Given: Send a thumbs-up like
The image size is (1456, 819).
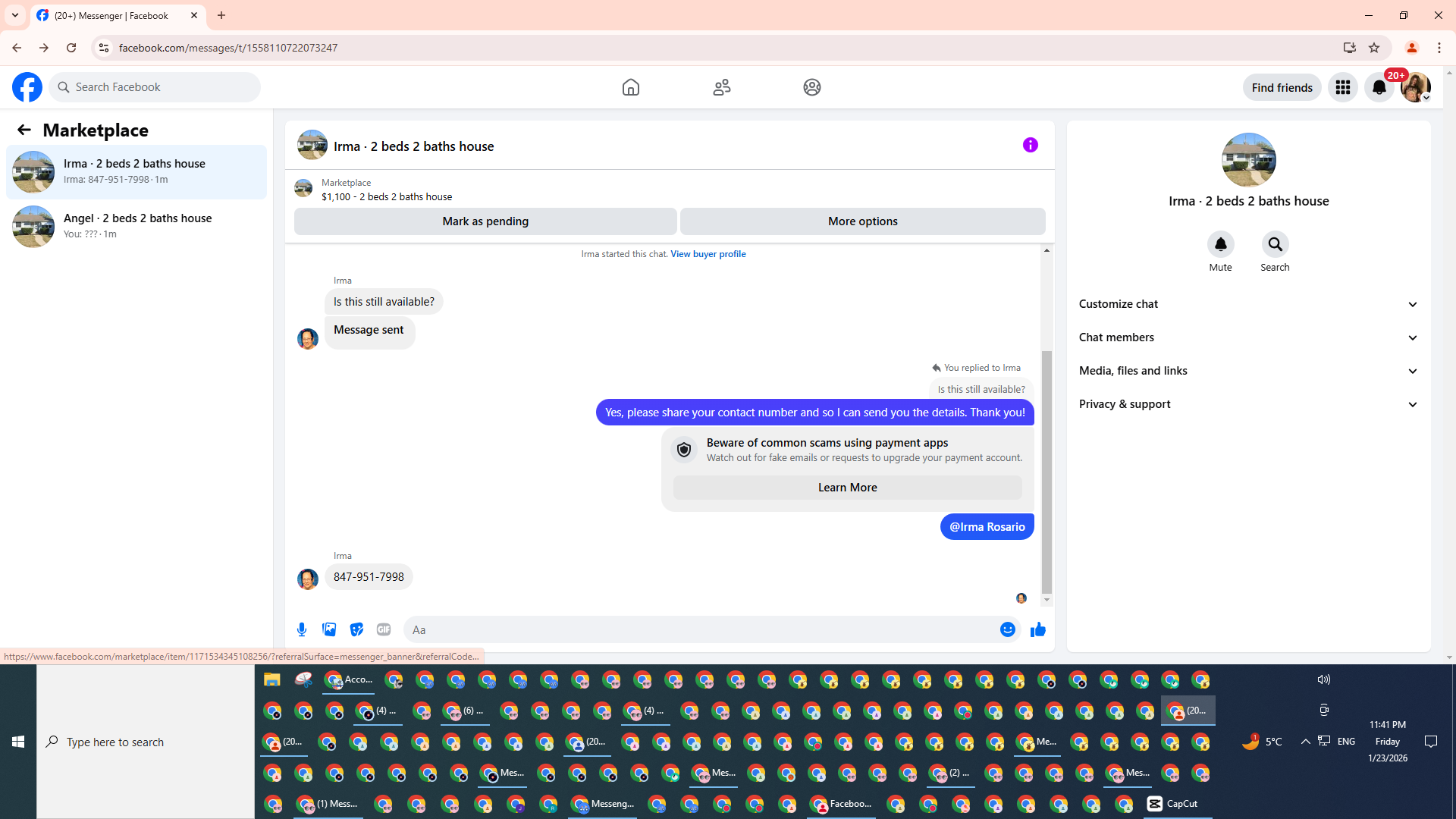Looking at the screenshot, I should [x=1037, y=629].
